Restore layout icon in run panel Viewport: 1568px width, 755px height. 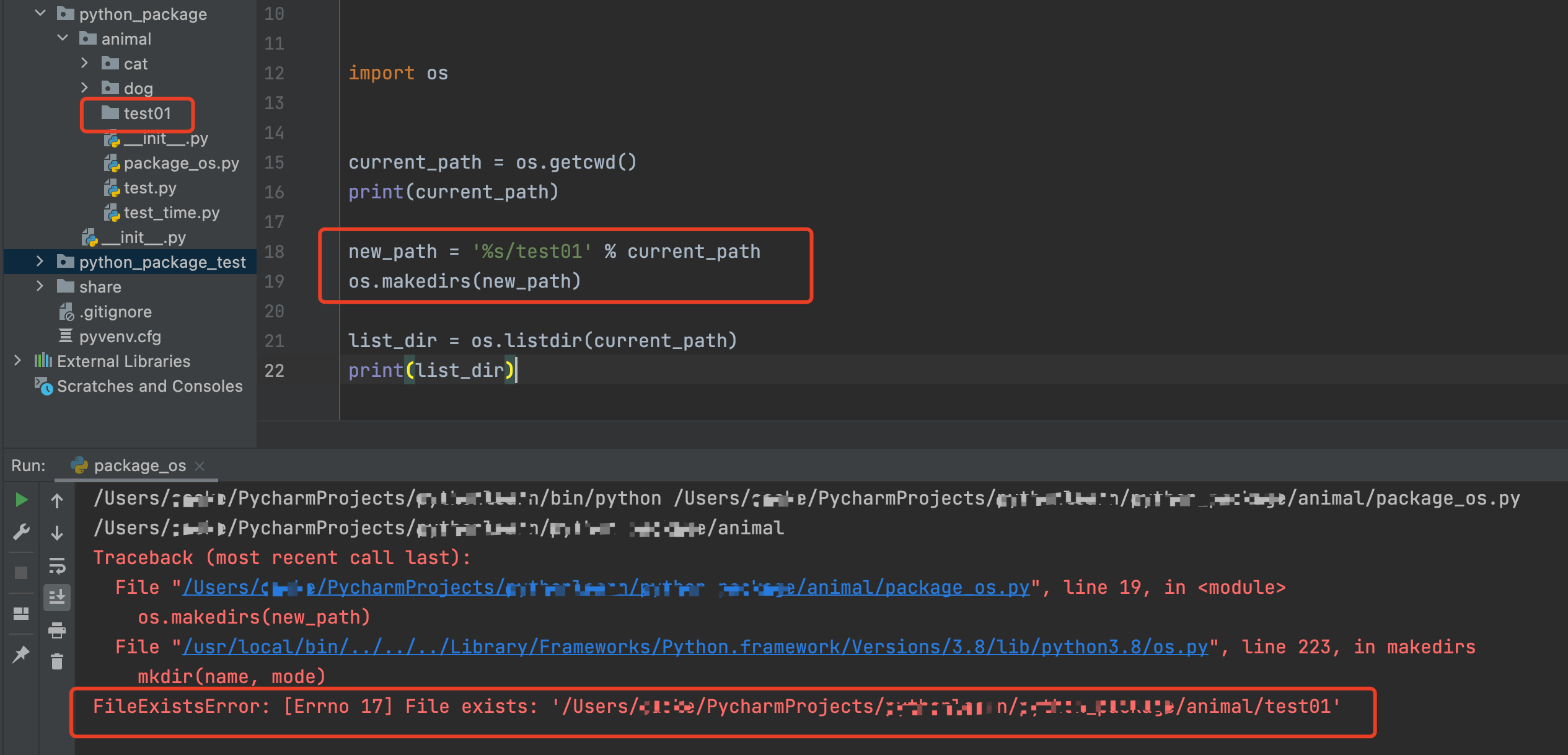point(21,614)
